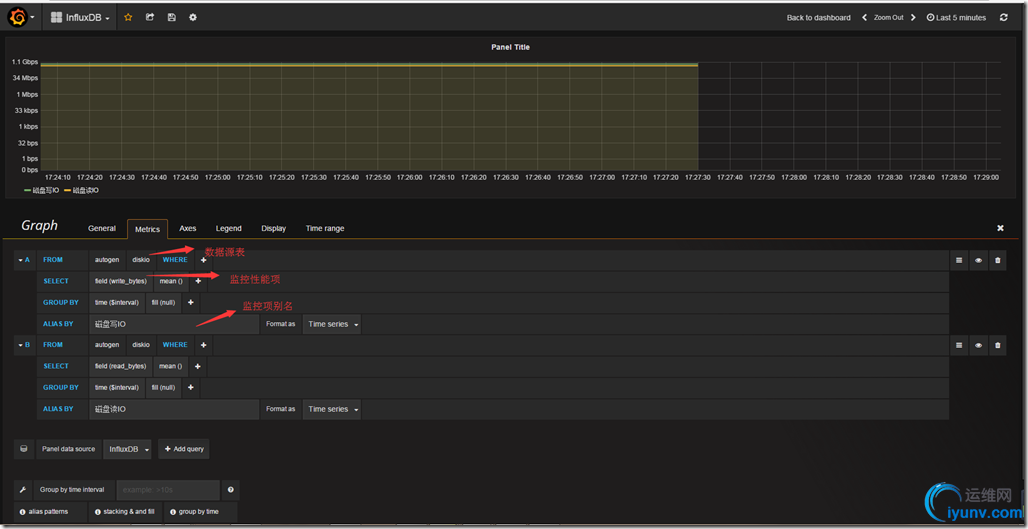This screenshot has height=529, width=1028.
Task: Click Back to dashboard link
Action: click(x=818, y=18)
